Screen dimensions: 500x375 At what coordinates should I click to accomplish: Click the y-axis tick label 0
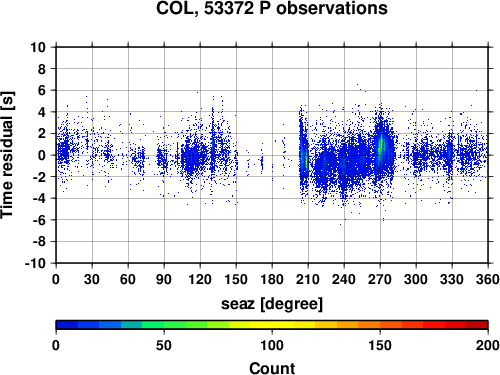pos(42,155)
